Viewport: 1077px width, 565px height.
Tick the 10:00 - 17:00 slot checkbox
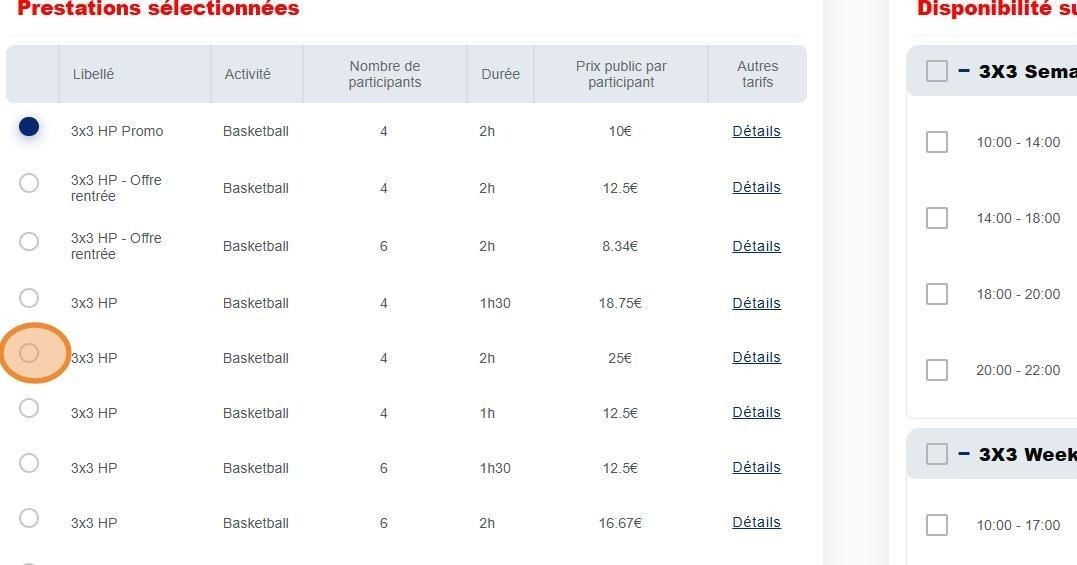(937, 525)
